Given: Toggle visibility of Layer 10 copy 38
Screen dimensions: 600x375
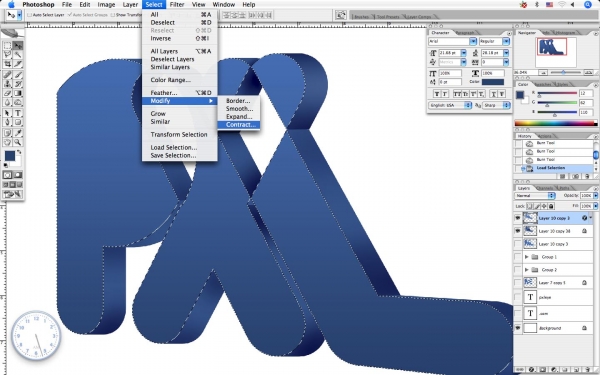Looking at the screenshot, I should pyautogui.click(x=518, y=231).
